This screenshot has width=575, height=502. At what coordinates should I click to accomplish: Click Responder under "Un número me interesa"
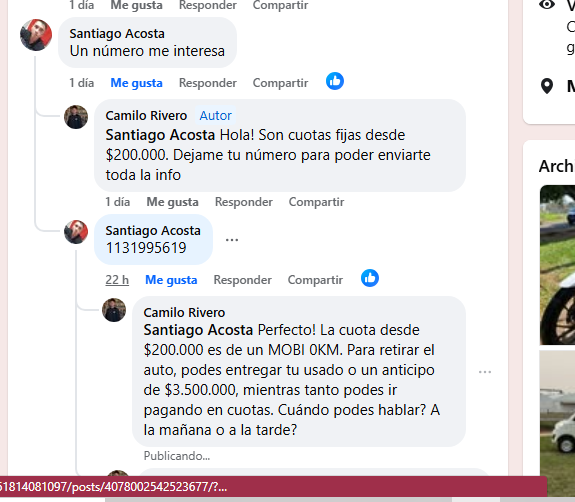point(208,83)
